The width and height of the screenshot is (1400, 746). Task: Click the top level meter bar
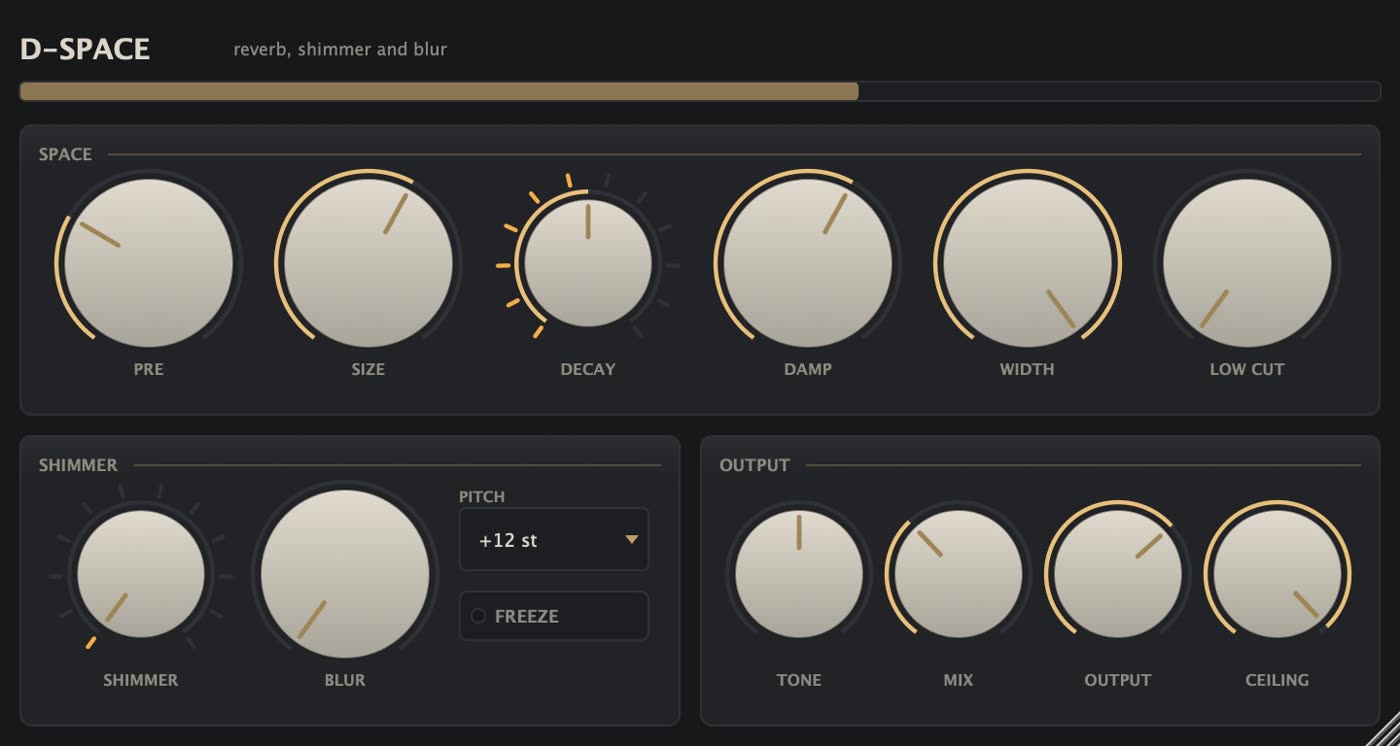700,91
